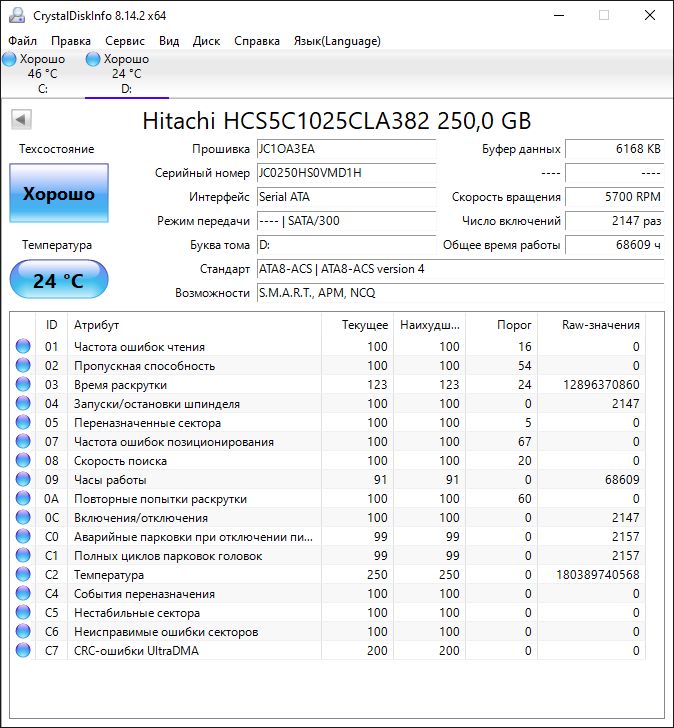
Task: Open the Язык(Language) menu
Action: [336, 41]
